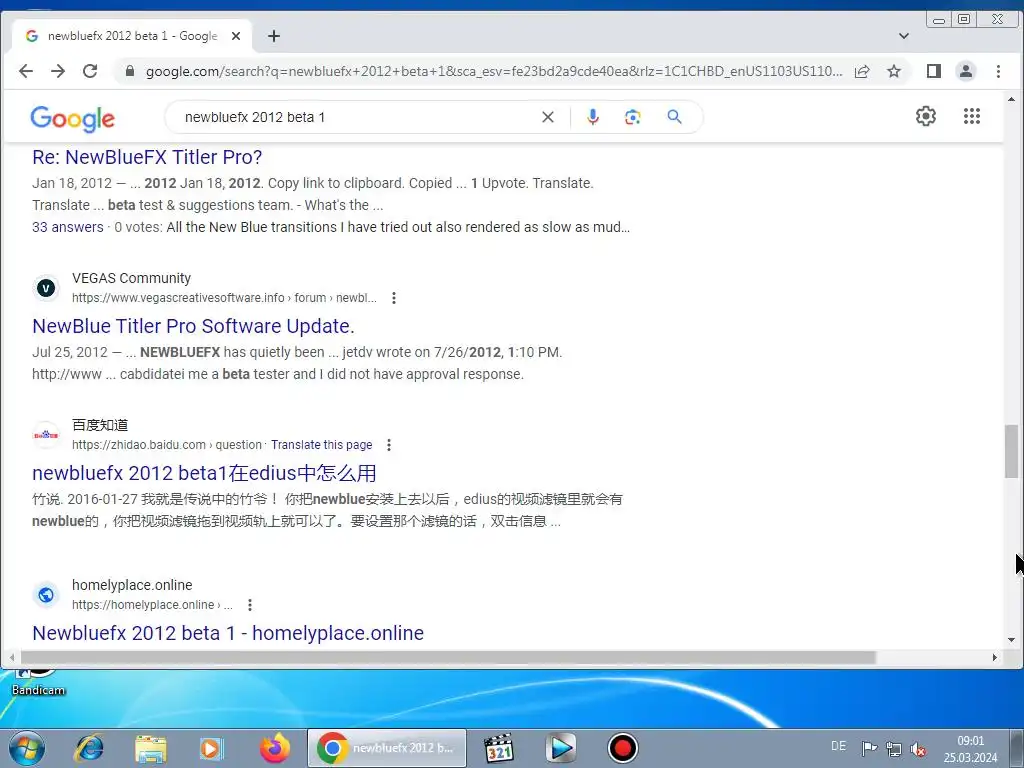1024x768 pixels.
Task: Open Media Player Classic 321 icon
Action: click(x=499, y=748)
